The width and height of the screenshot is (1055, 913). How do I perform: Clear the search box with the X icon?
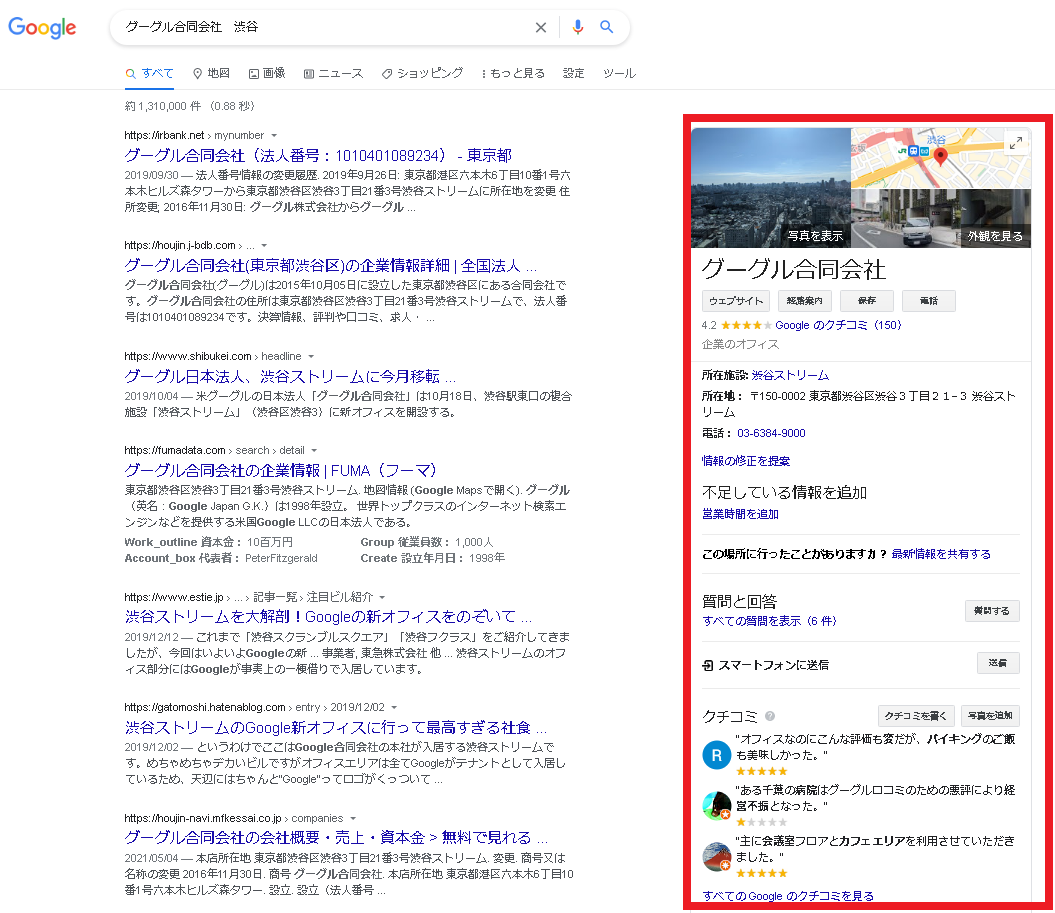point(540,28)
